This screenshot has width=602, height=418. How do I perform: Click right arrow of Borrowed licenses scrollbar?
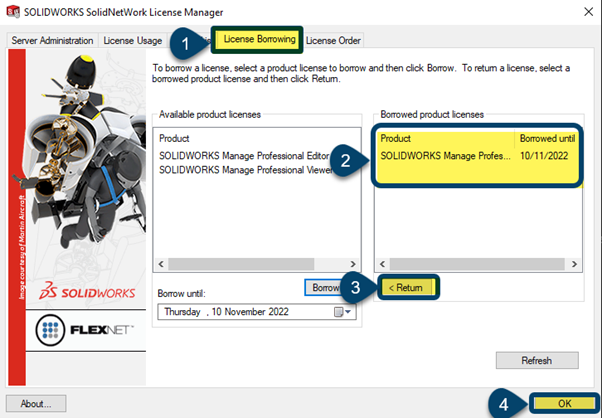[574, 264]
